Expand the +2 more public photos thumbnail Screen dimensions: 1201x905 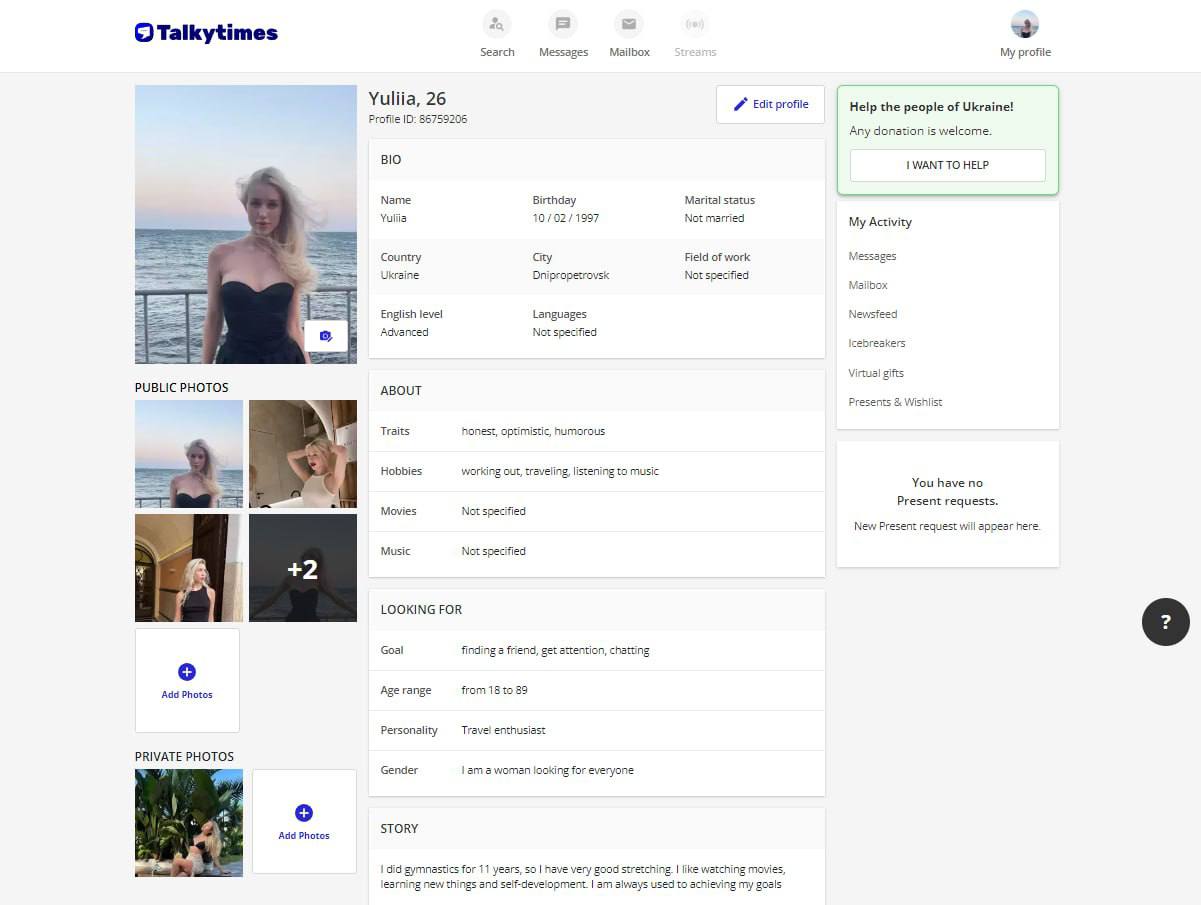303,568
